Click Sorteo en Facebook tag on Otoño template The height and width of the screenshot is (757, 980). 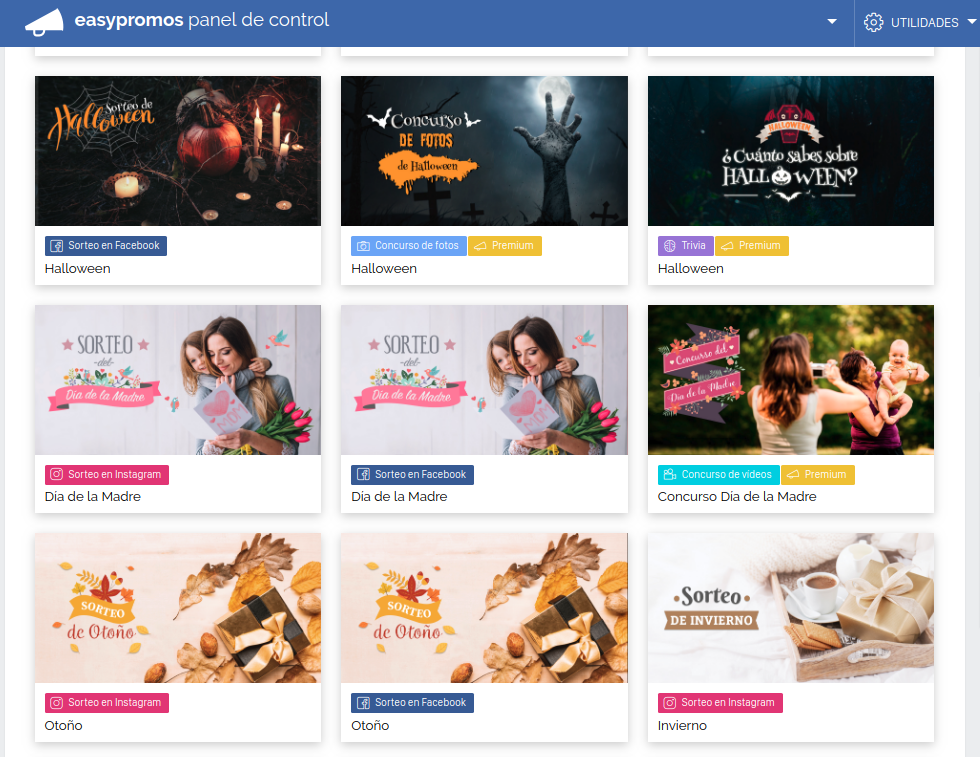click(x=412, y=703)
